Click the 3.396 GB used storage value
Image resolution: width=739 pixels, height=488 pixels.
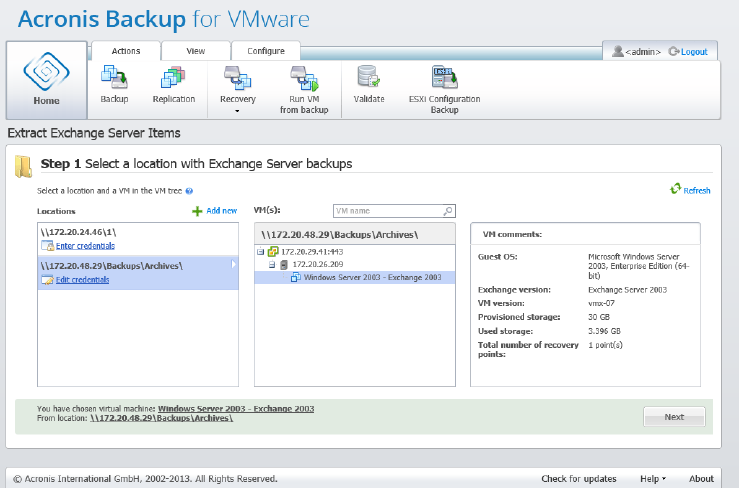[604, 331]
